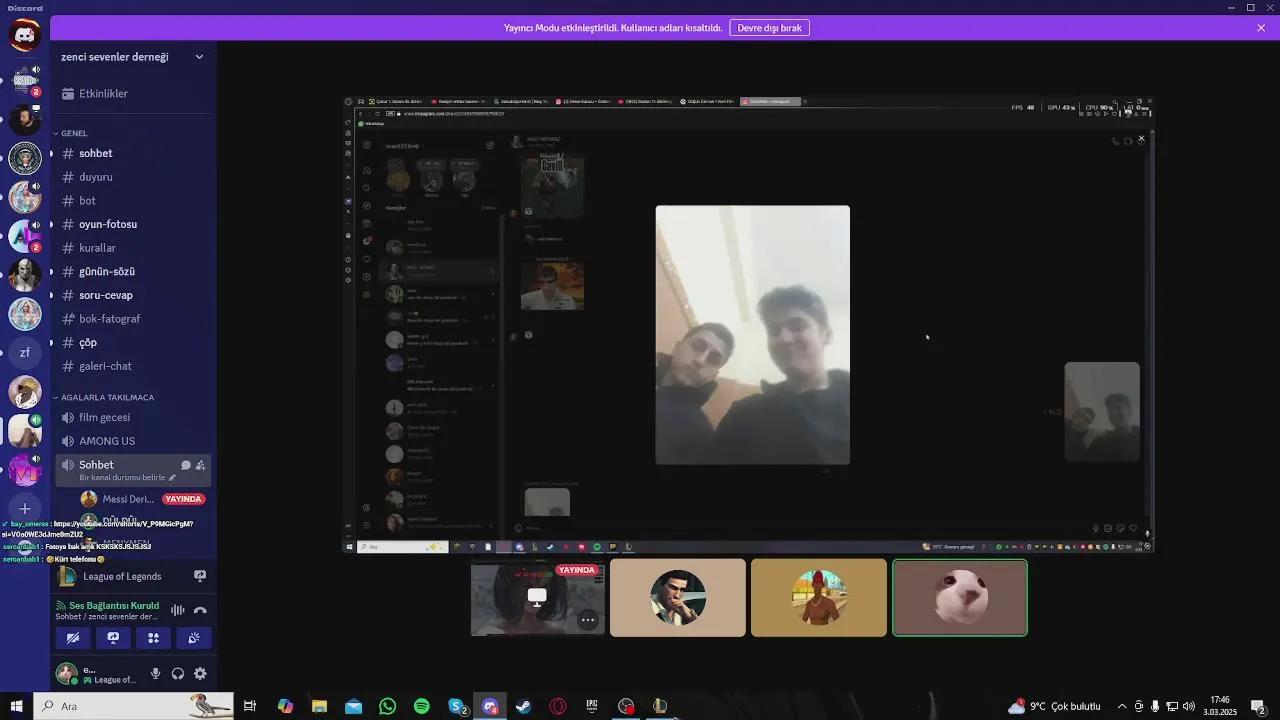Image resolution: width=1280 pixels, height=720 pixels.
Task: Join the AMONG US voice channel
Action: pyautogui.click(x=133, y=441)
